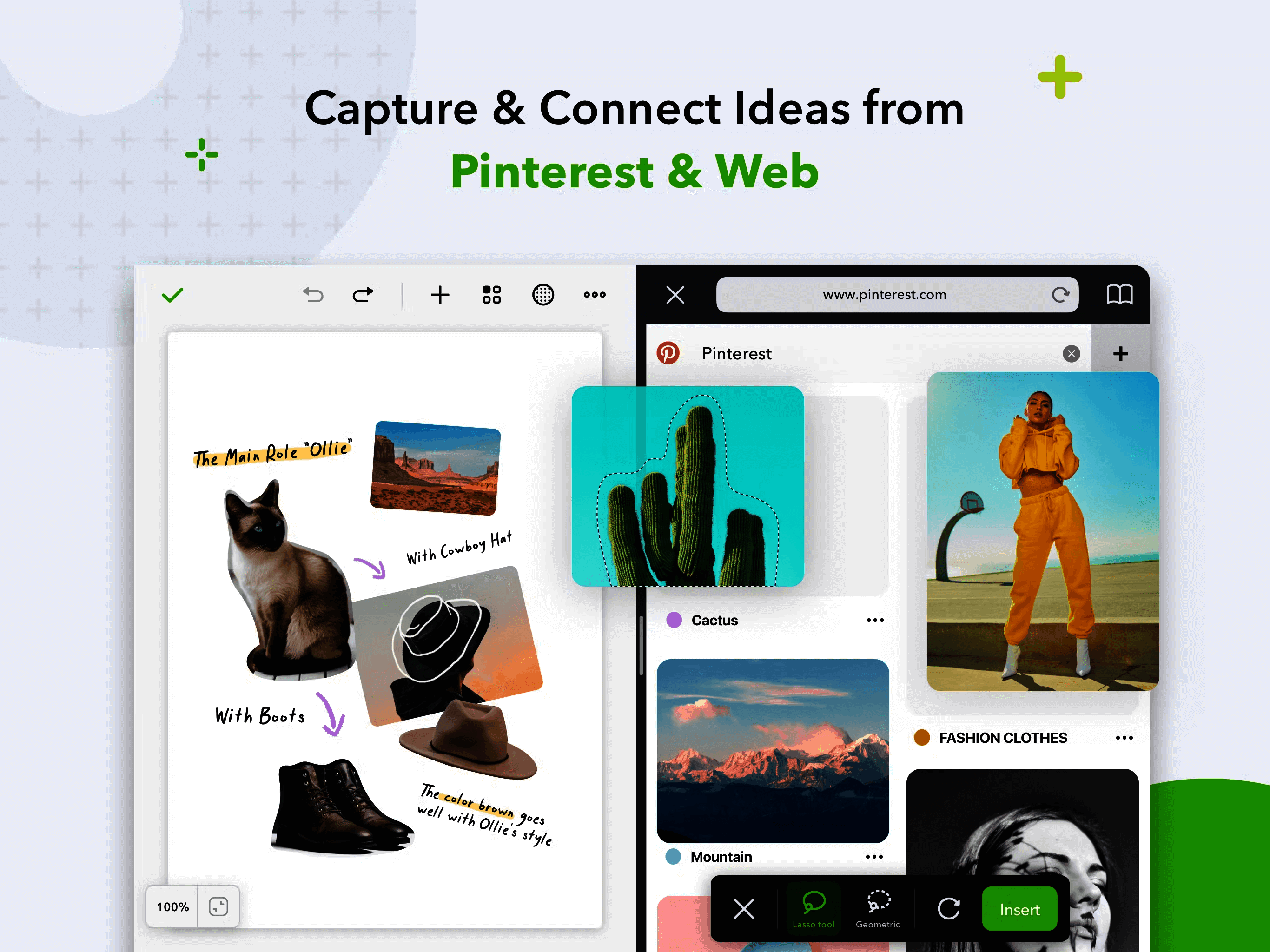Click the green checkmark done icon
Viewport: 1270px width, 952px height.
(x=172, y=295)
